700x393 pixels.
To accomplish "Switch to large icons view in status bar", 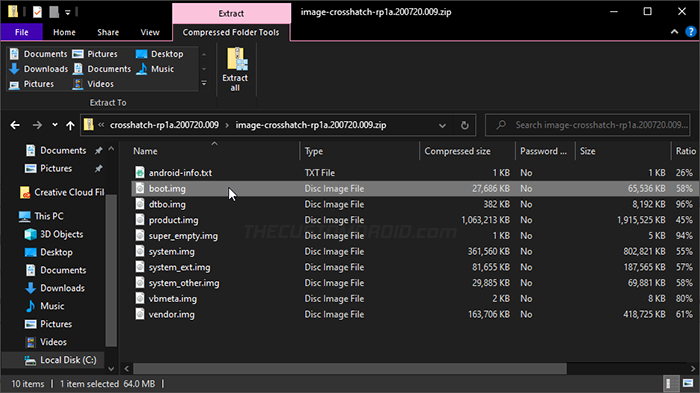I will click(688, 383).
